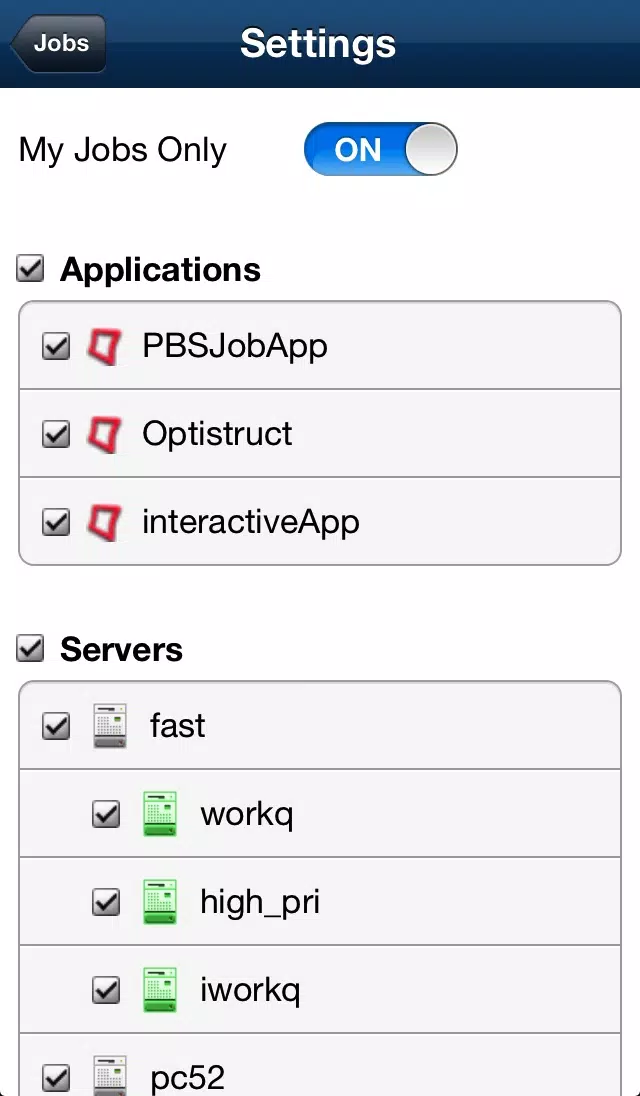Select the interactiveApp row label
Screen dimensions: 640x1096
tap(251, 522)
